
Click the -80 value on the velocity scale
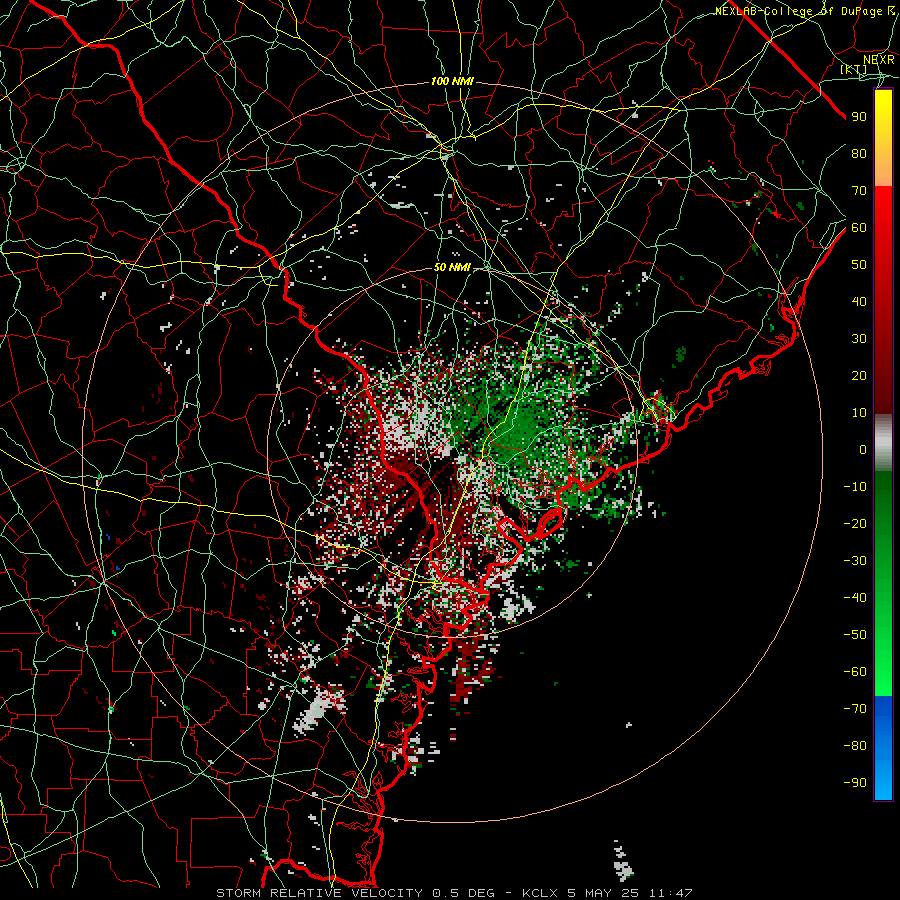855,746
